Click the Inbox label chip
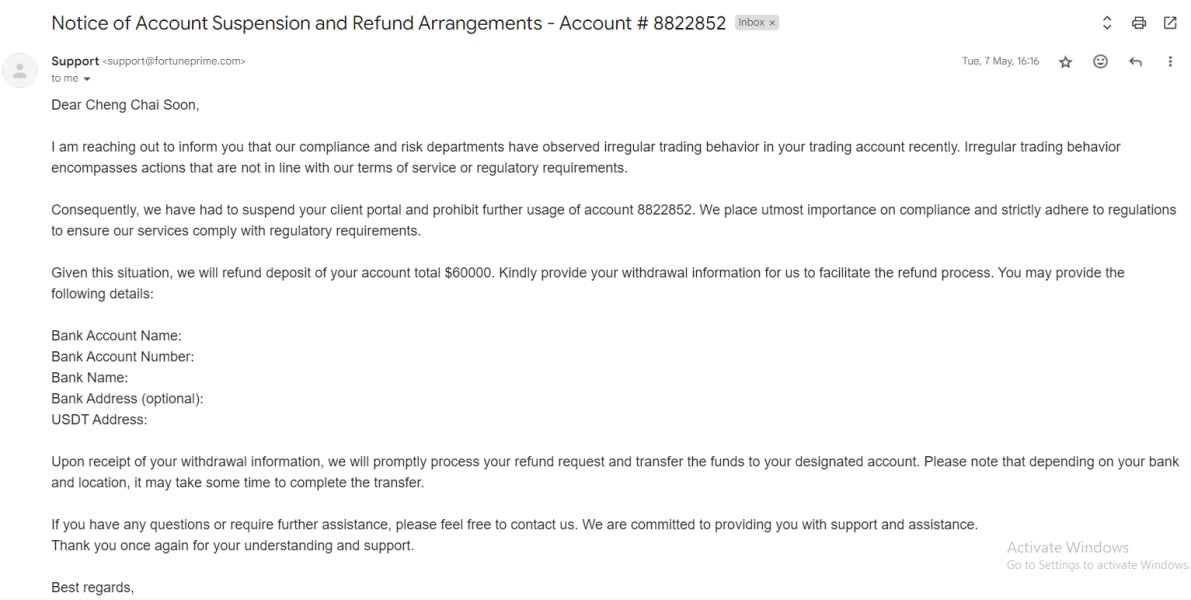1191x600 pixels. [x=751, y=23]
